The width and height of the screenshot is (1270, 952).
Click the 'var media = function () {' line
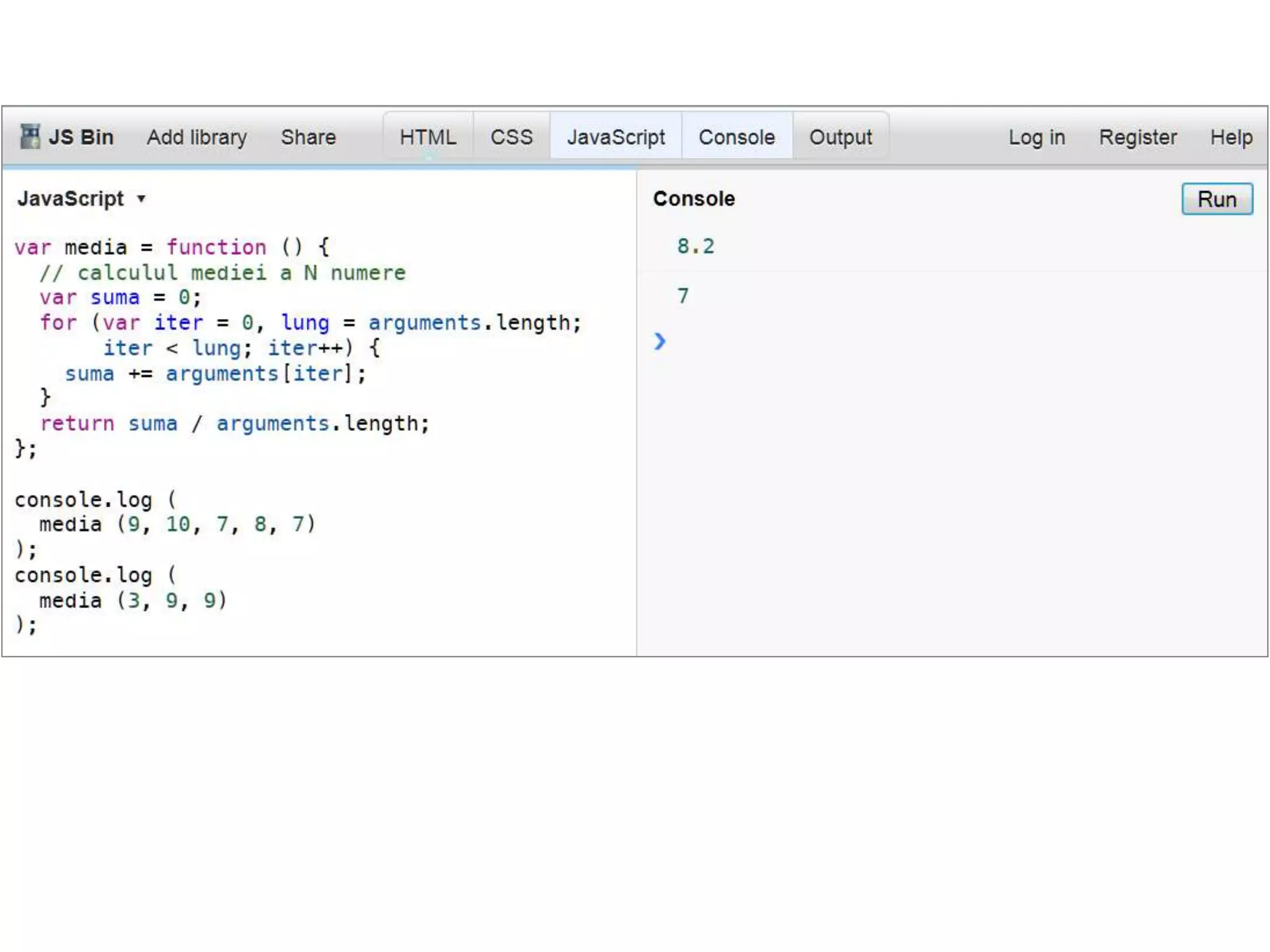coord(172,247)
